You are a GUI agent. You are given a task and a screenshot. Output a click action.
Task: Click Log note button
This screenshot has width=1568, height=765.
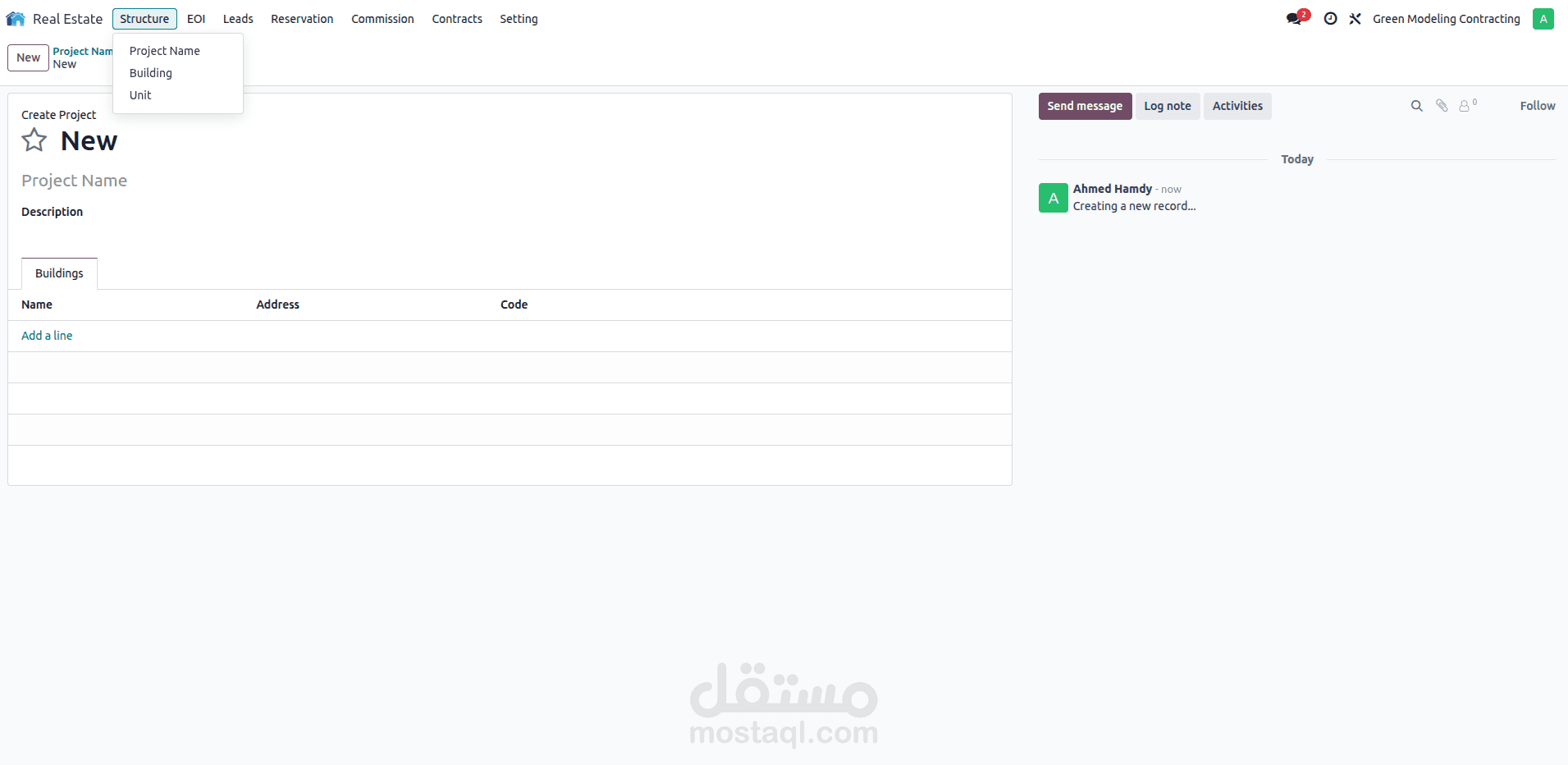pos(1167,106)
